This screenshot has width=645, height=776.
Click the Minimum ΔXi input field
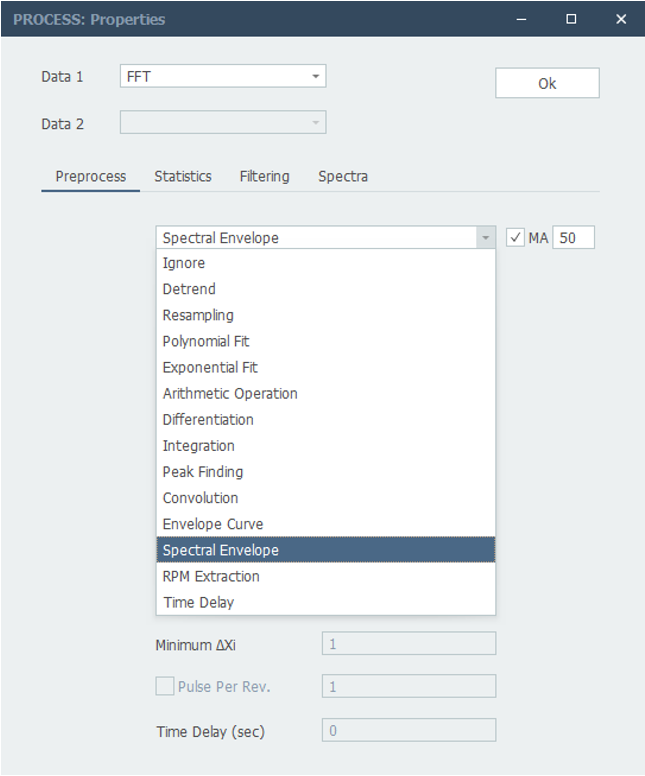coord(409,643)
